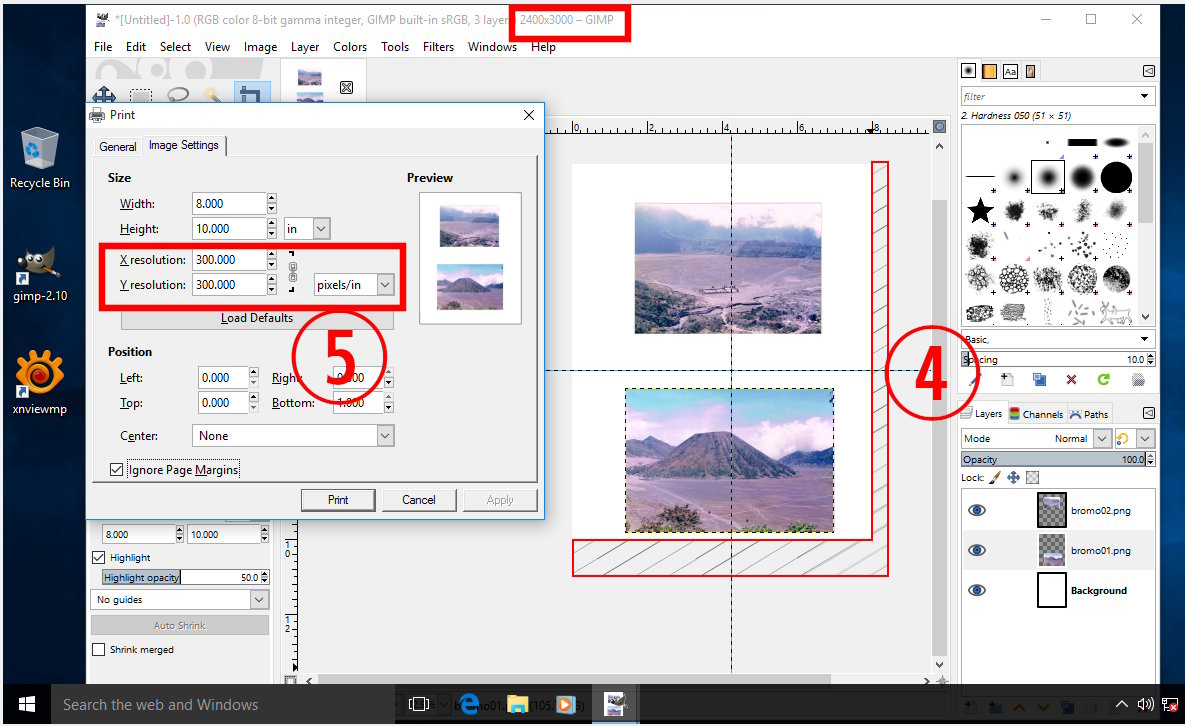Click the Load Defaults button
The width and height of the screenshot is (1185, 726).
coord(257,319)
